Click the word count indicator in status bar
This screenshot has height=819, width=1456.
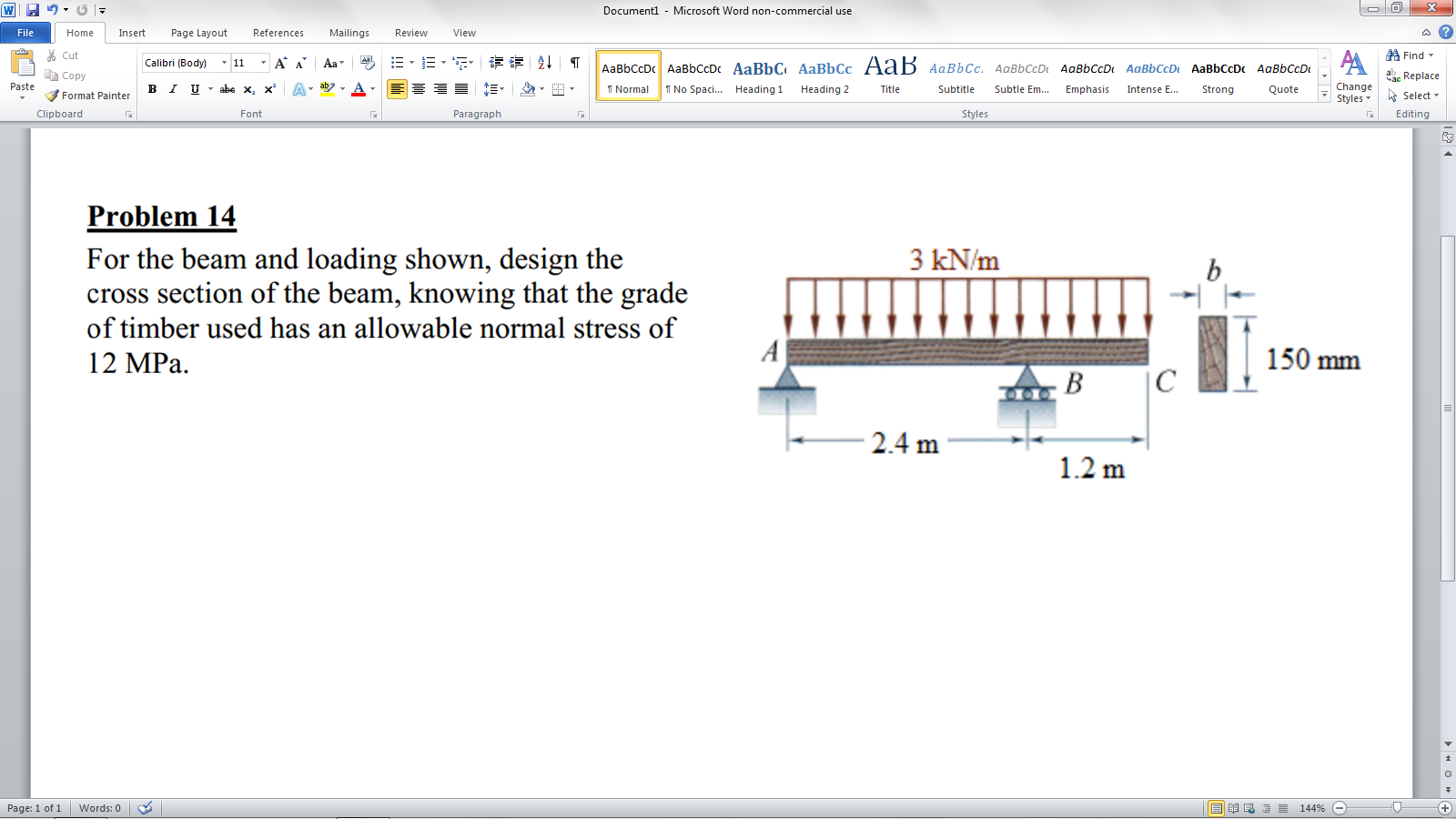[x=98, y=807]
